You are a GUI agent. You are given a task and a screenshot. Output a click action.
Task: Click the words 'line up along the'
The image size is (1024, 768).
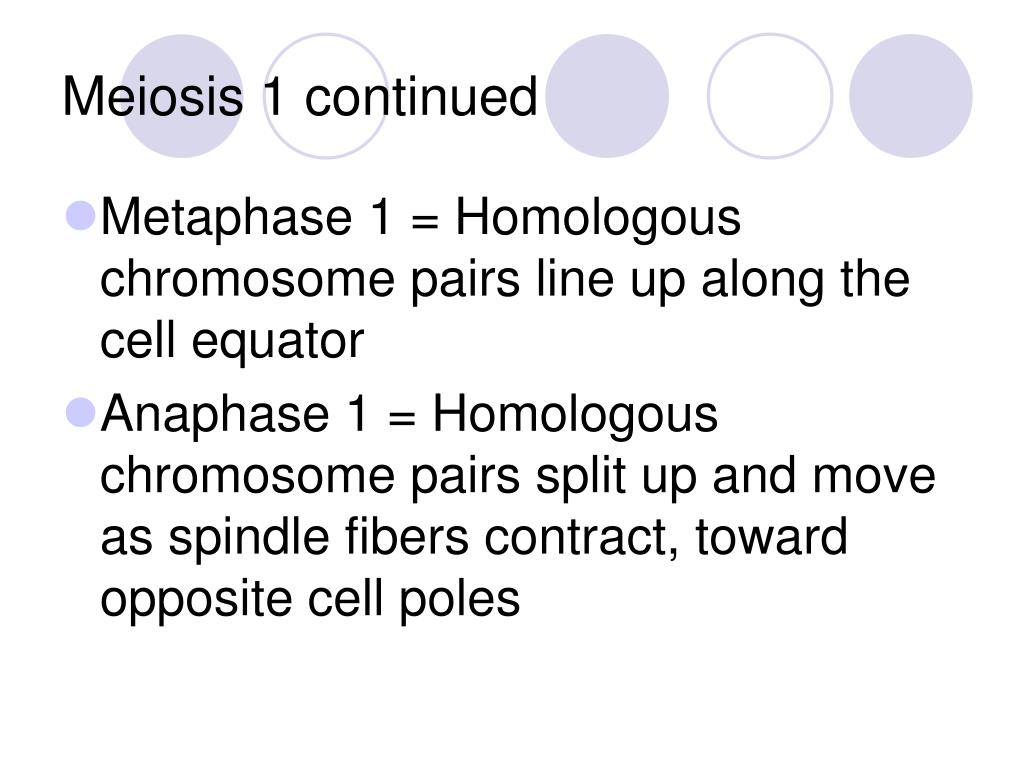[723, 281]
